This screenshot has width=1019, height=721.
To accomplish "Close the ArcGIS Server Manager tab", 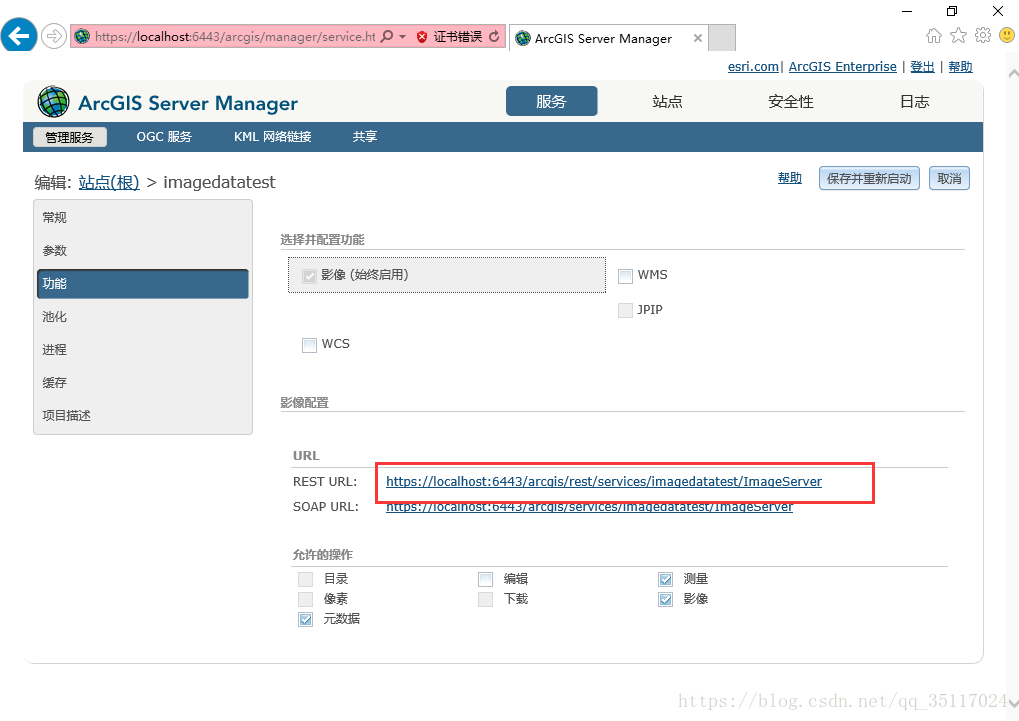I will 697,38.
